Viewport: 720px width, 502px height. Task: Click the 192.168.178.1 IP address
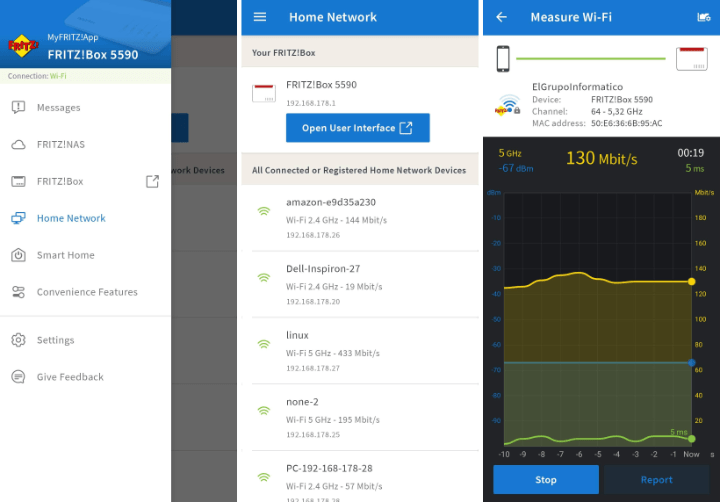311,103
